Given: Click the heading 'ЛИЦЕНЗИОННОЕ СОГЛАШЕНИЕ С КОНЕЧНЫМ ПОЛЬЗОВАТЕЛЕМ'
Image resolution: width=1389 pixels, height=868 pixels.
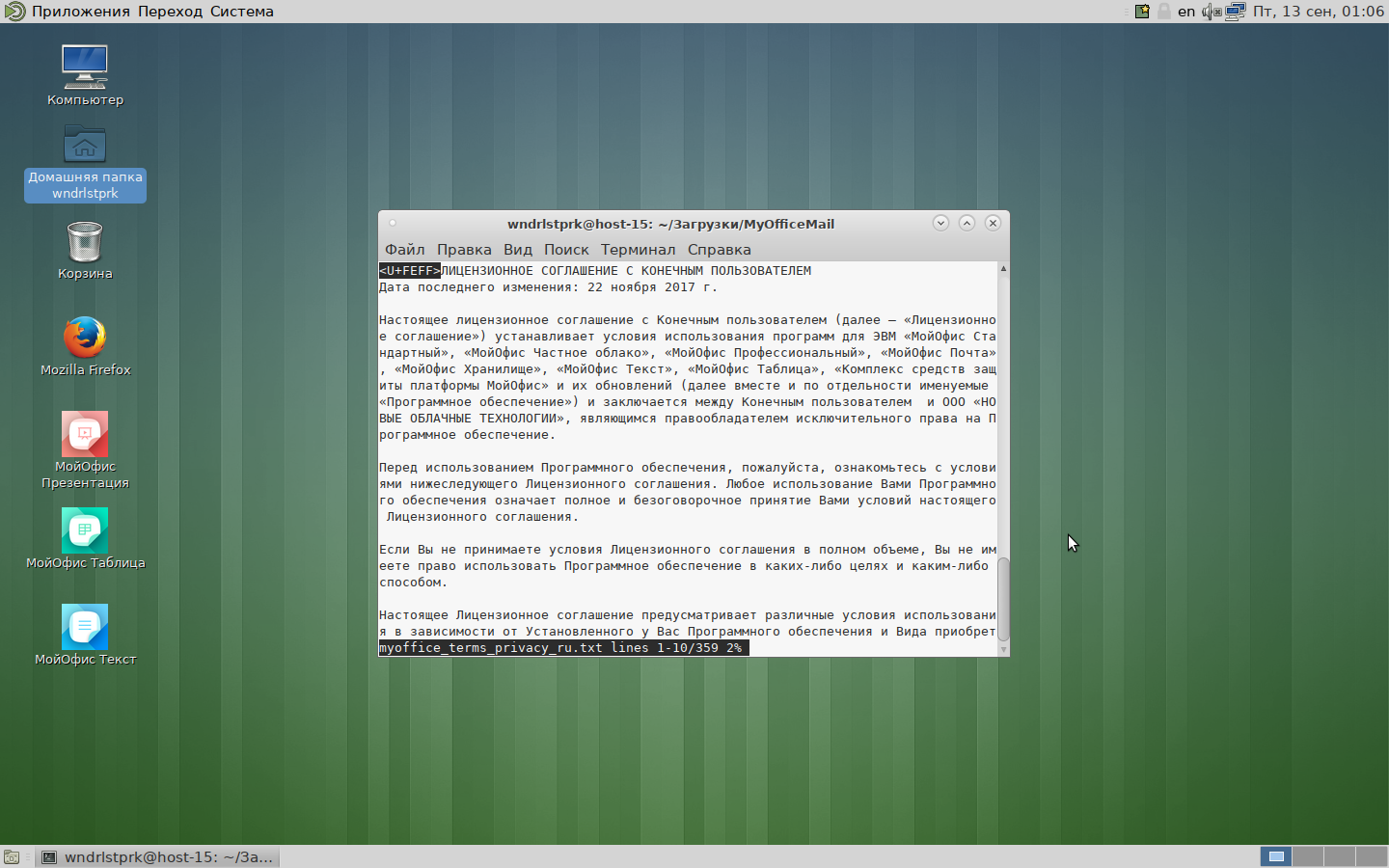Looking at the screenshot, I should click(626, 271).
